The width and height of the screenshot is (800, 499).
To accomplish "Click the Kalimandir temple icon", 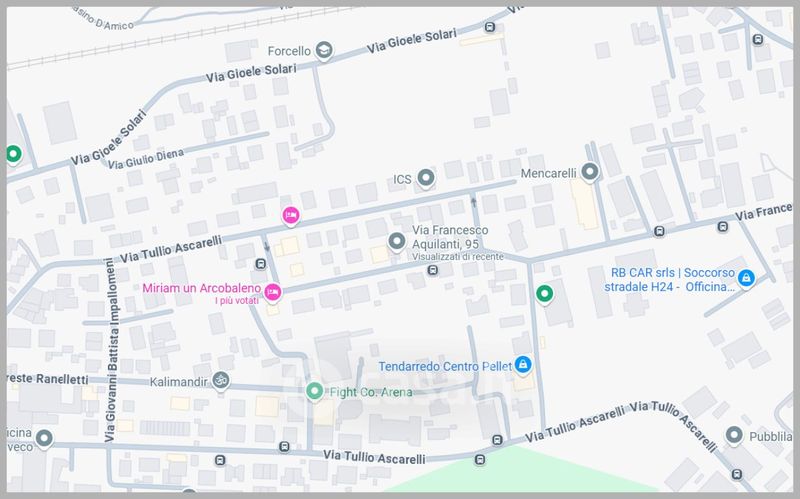I will click(x=221, y=381).
